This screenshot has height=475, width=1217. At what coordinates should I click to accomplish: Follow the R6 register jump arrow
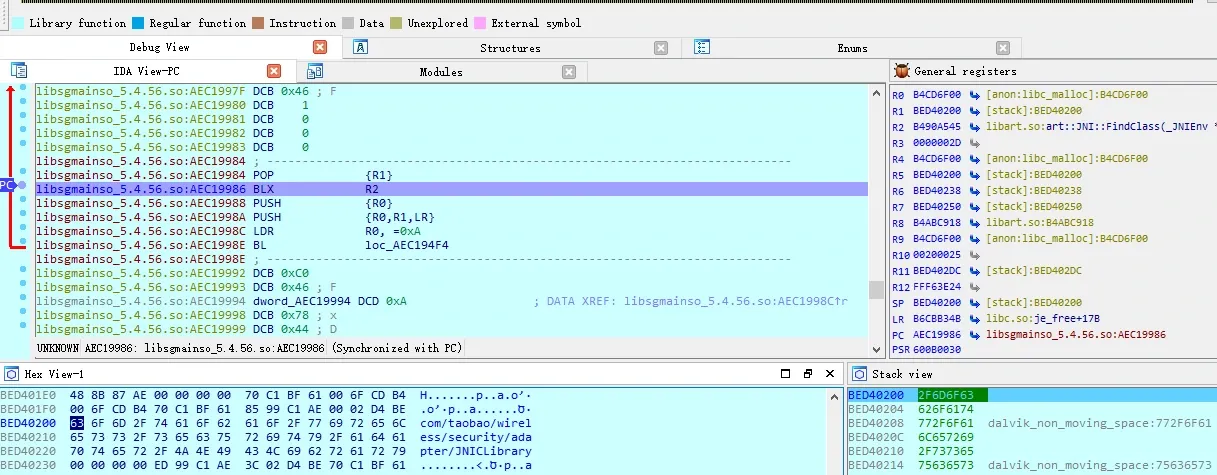[x=974, y=191]
